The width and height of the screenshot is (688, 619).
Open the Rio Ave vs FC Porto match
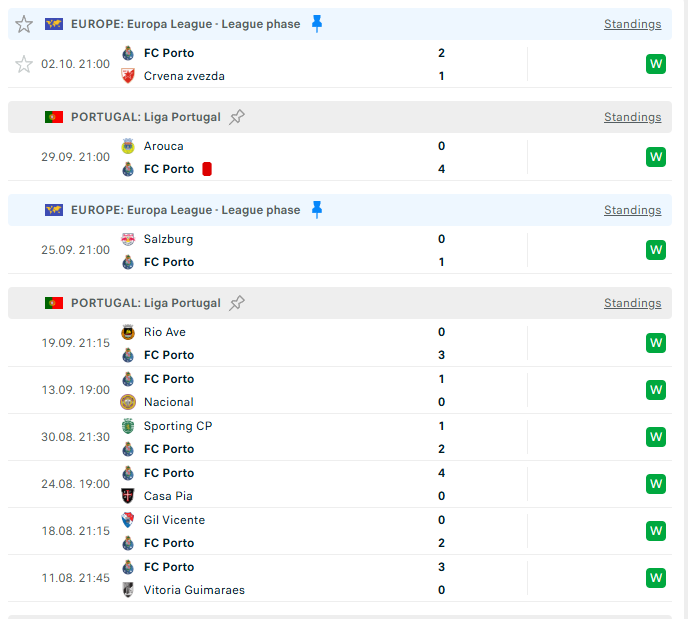(x=300, y=343)
